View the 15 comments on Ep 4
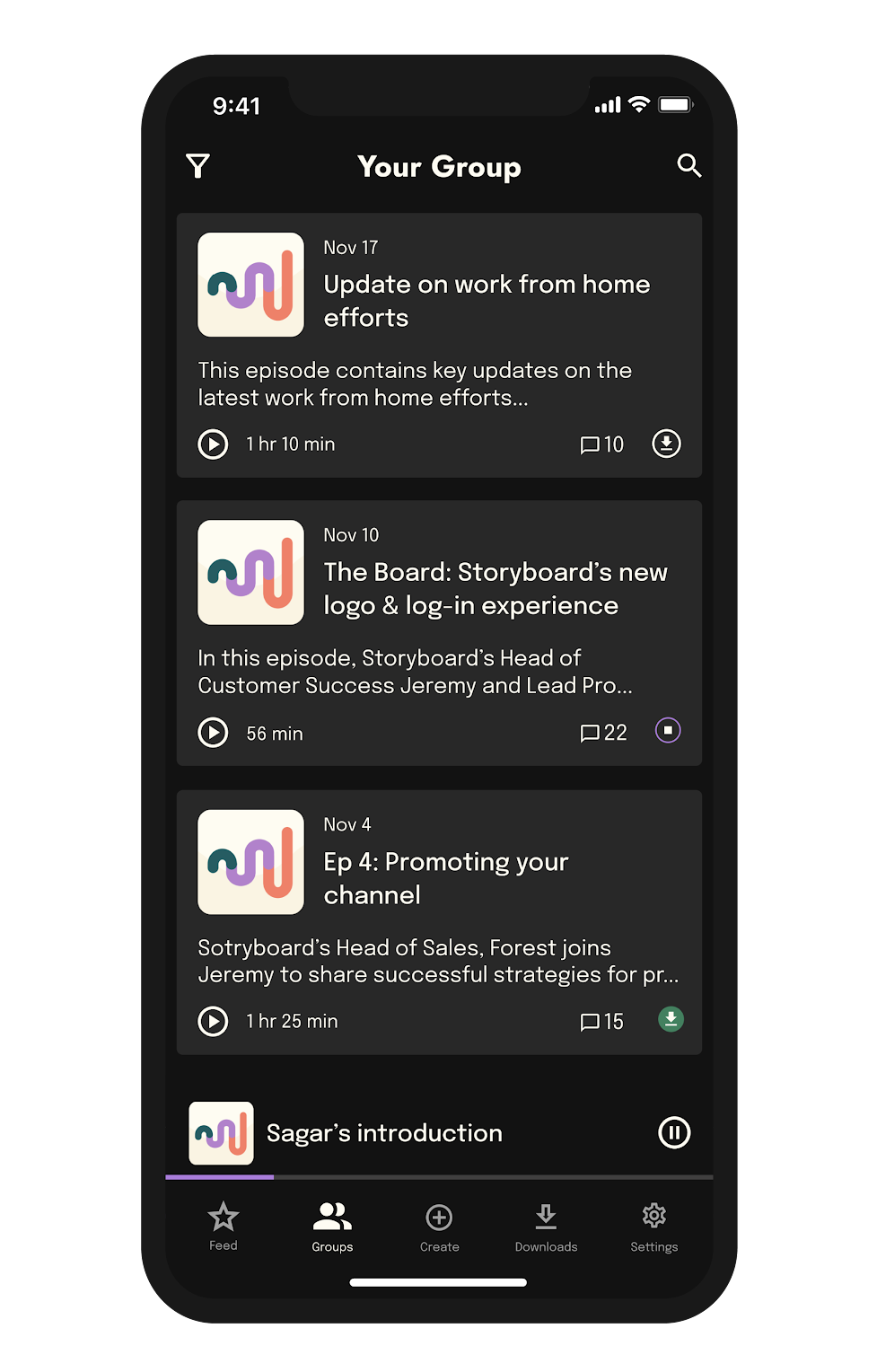 [x=601, y=1022]
